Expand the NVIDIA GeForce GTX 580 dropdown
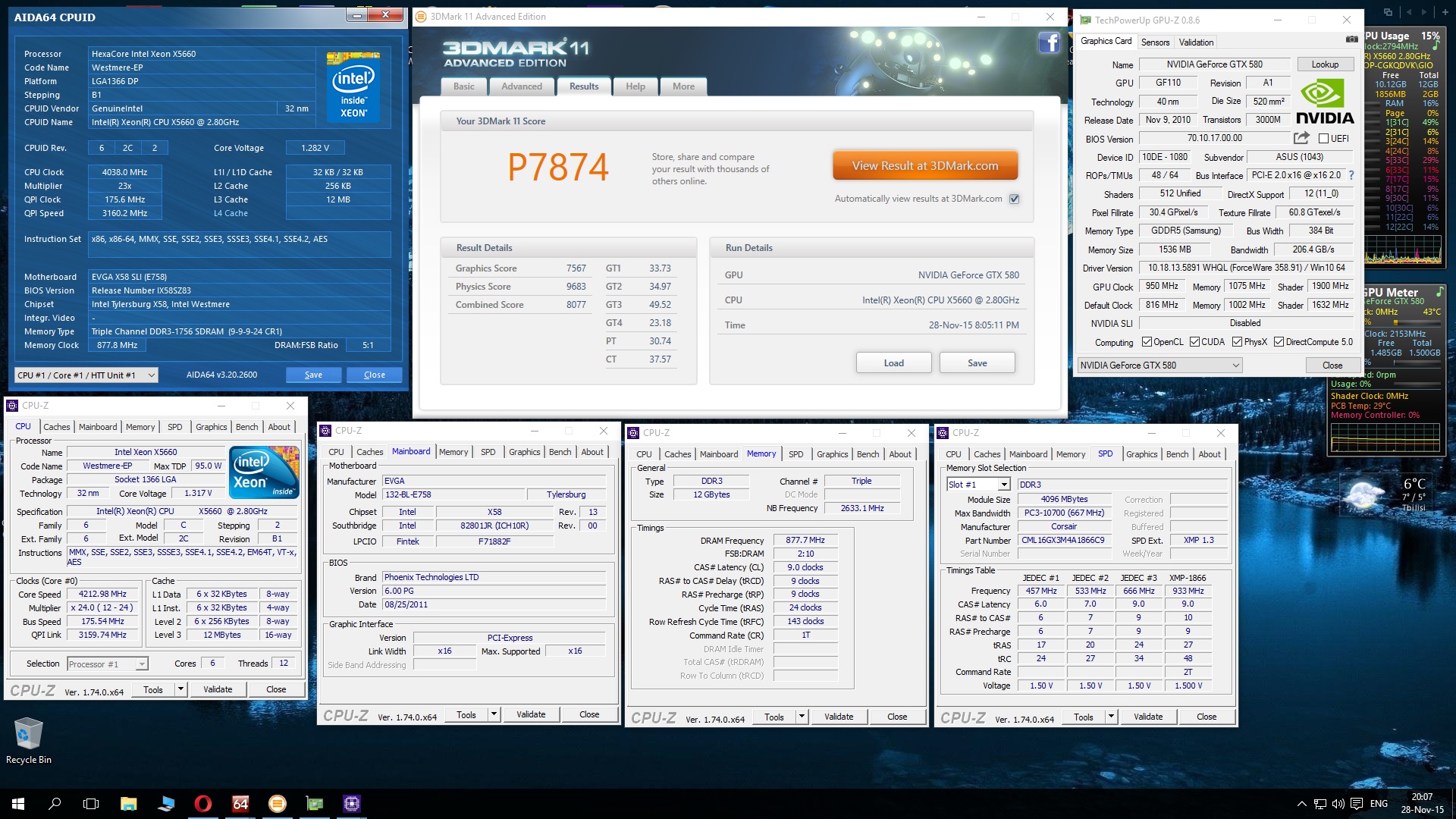This screenshot has height=819, width=1456. point(1159,366)
